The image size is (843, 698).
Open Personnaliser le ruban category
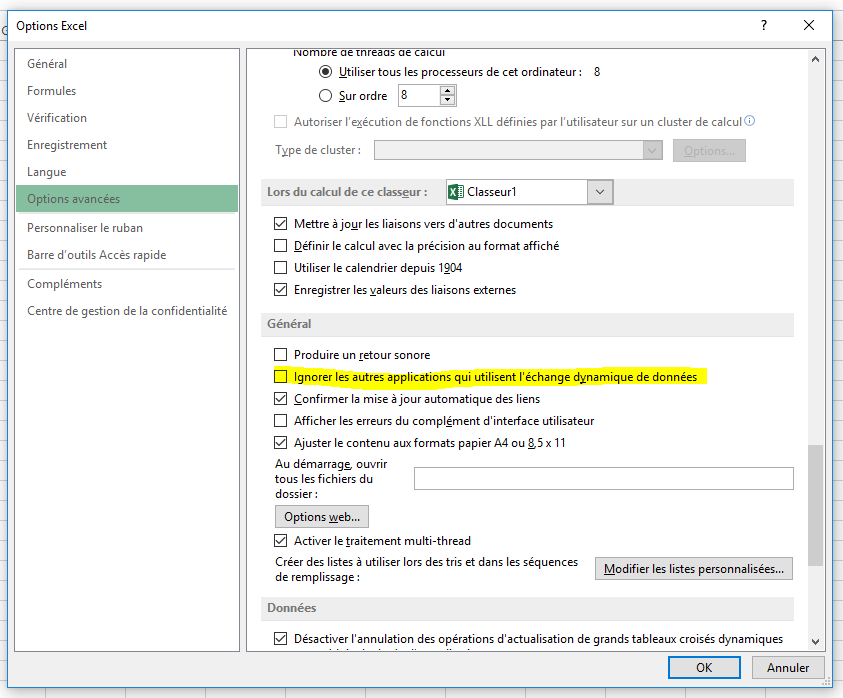tap(127, 228)
